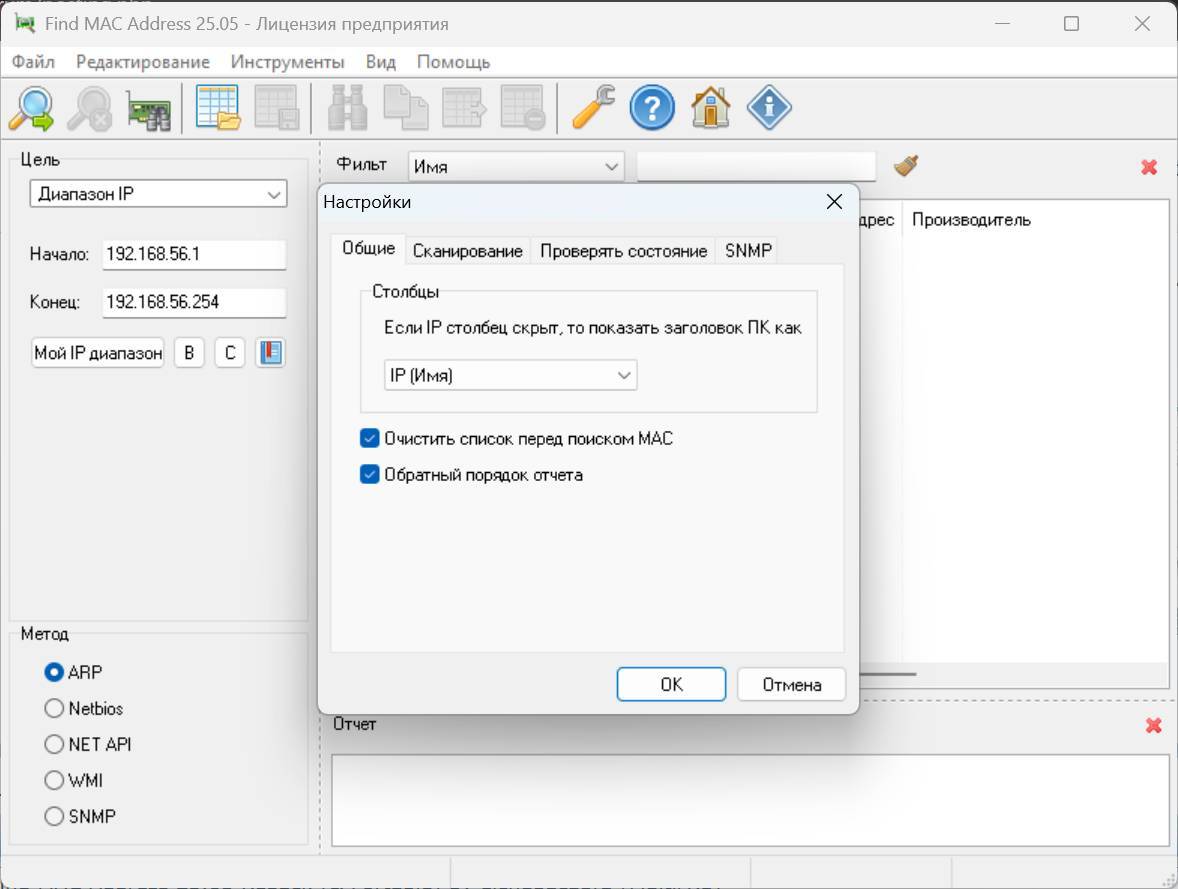Open the IP (Имя) dropdown in settings
The image size is (1178, 889).
point(510,375)
